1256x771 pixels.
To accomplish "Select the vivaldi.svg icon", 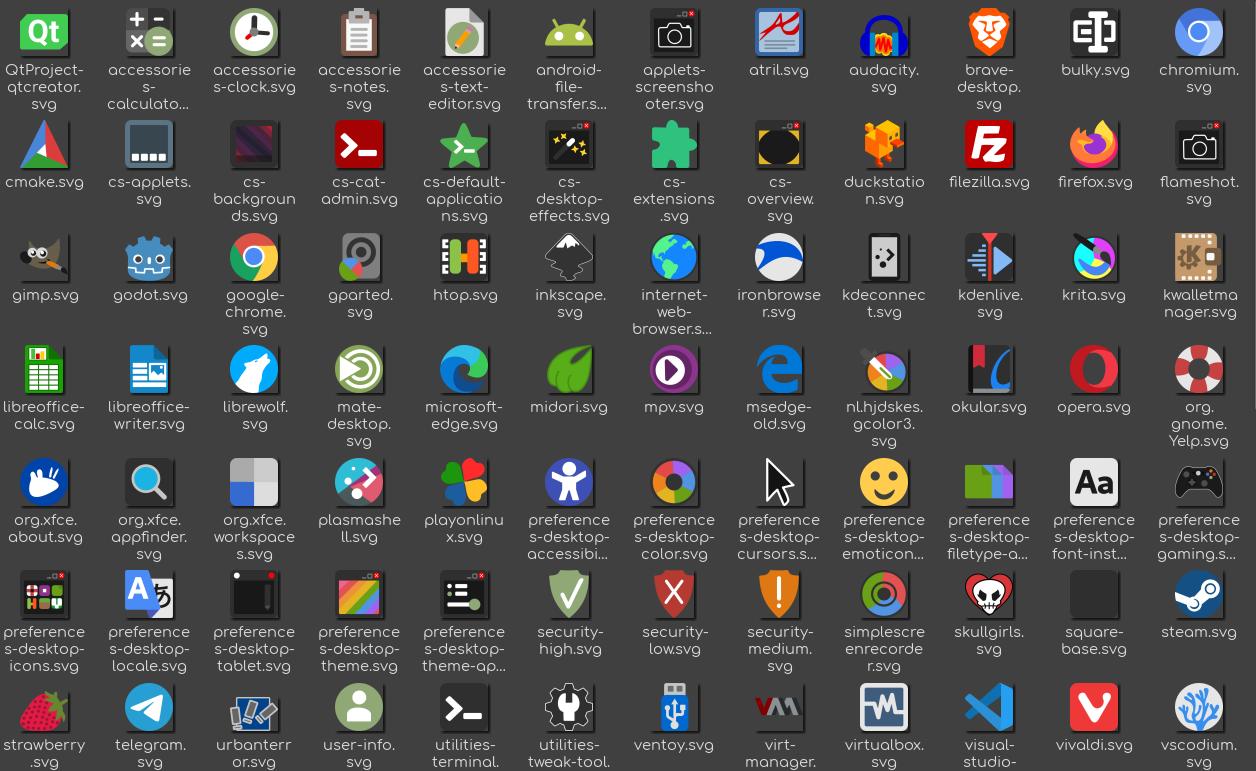I will 1094,708.
